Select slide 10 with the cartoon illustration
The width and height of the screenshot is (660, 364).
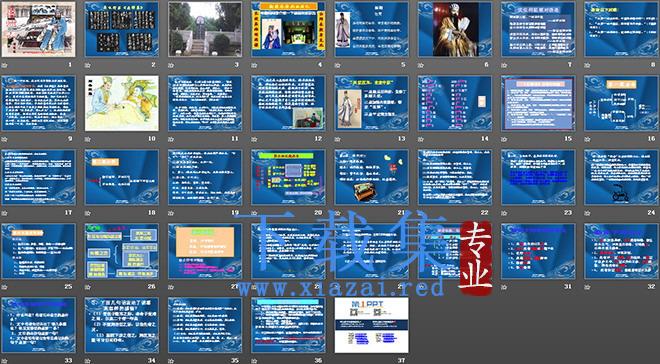(x=122, y=103)
